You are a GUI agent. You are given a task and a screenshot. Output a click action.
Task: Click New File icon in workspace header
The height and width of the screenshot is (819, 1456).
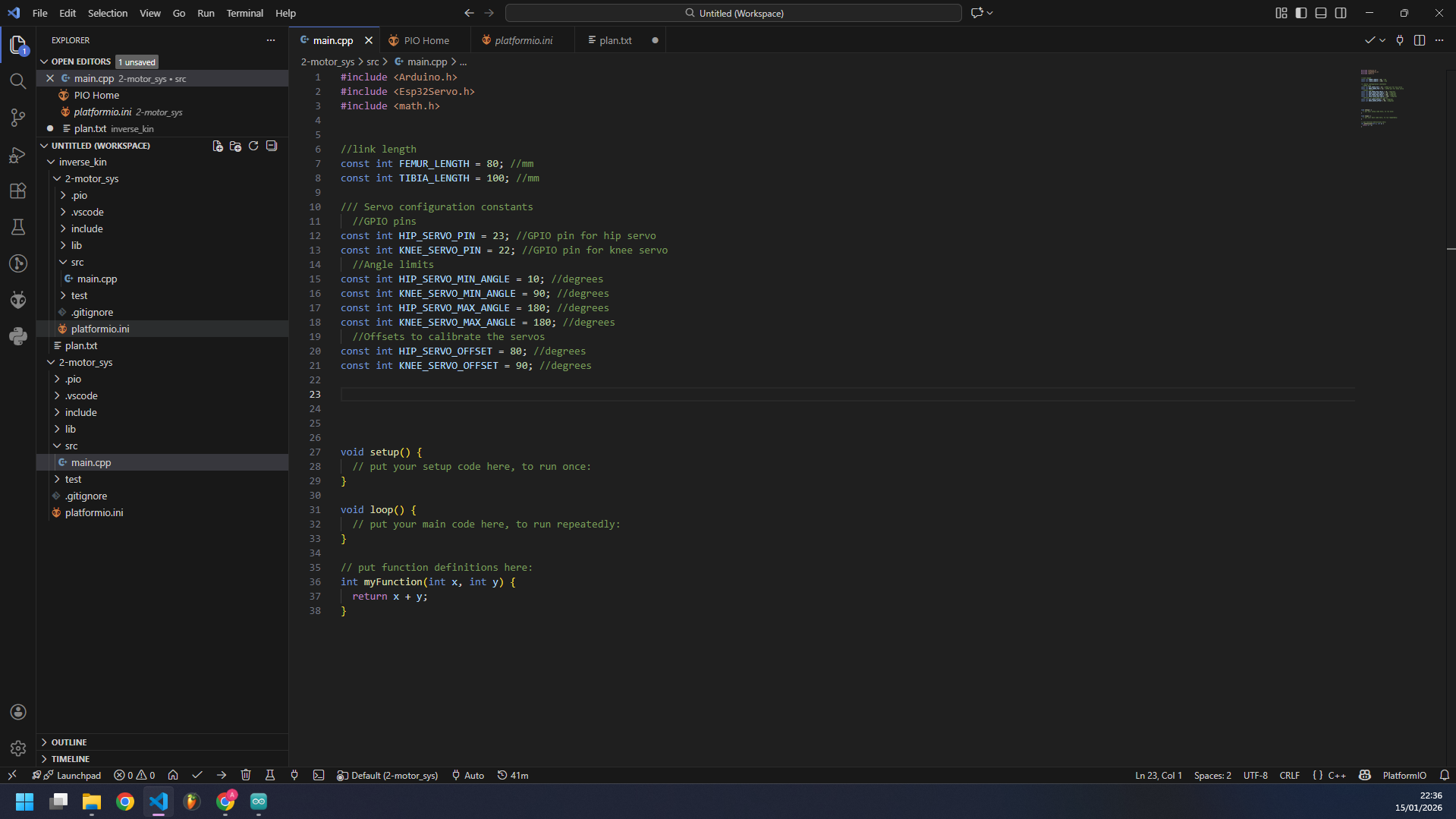click(x=218, y=146)
